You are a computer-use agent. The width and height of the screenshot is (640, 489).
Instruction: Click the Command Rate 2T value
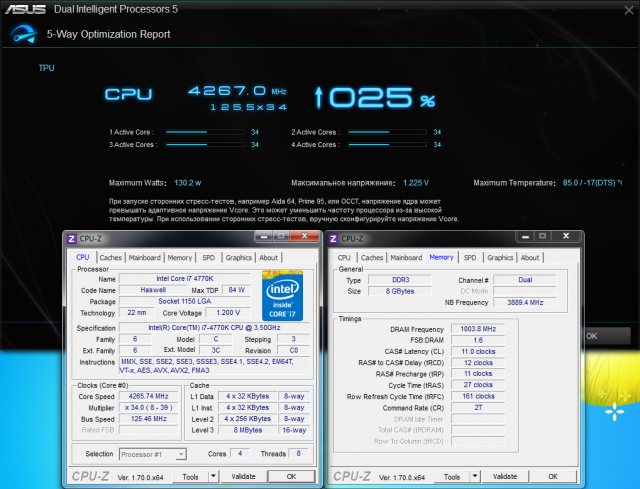pyautogui.click(x=478, y=408)
